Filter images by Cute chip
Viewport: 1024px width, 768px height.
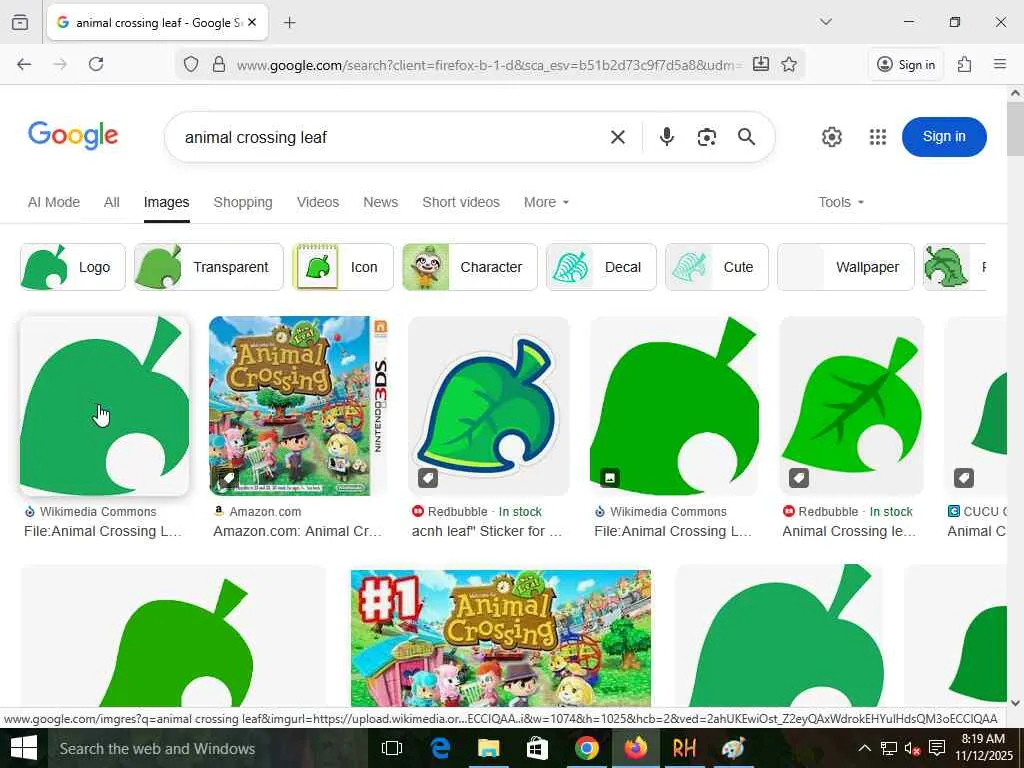pos(716,267)
